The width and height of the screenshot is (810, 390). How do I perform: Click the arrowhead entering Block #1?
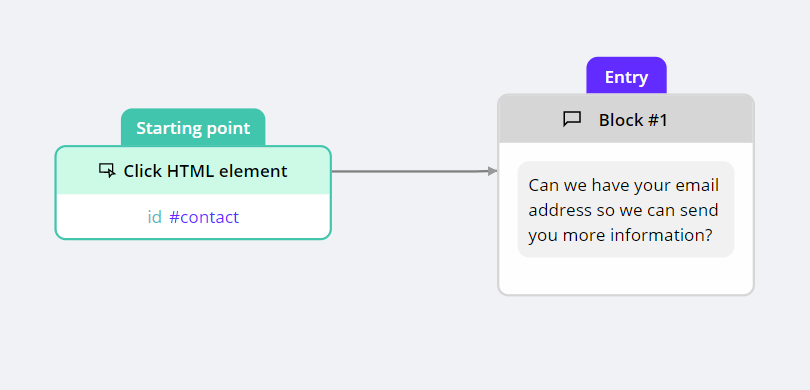[x=492, y=171]
